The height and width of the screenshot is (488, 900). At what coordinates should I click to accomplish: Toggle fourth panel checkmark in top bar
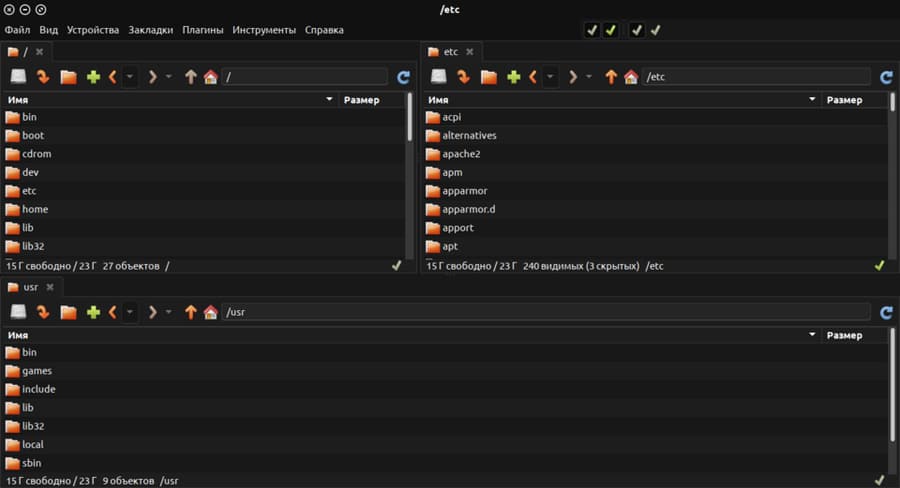655,30
